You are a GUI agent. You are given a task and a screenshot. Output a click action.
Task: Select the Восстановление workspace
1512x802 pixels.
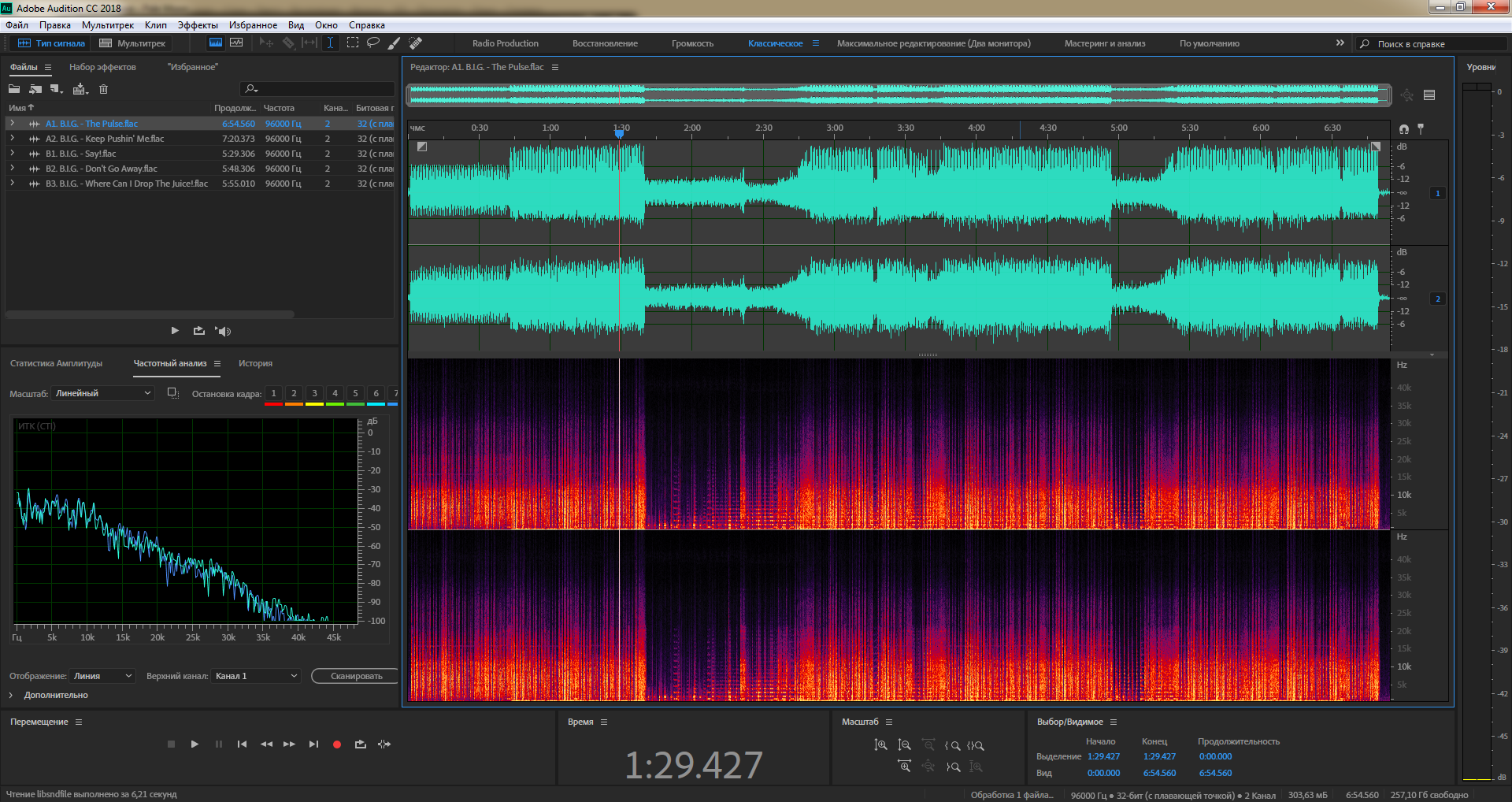tap(605, 43)
